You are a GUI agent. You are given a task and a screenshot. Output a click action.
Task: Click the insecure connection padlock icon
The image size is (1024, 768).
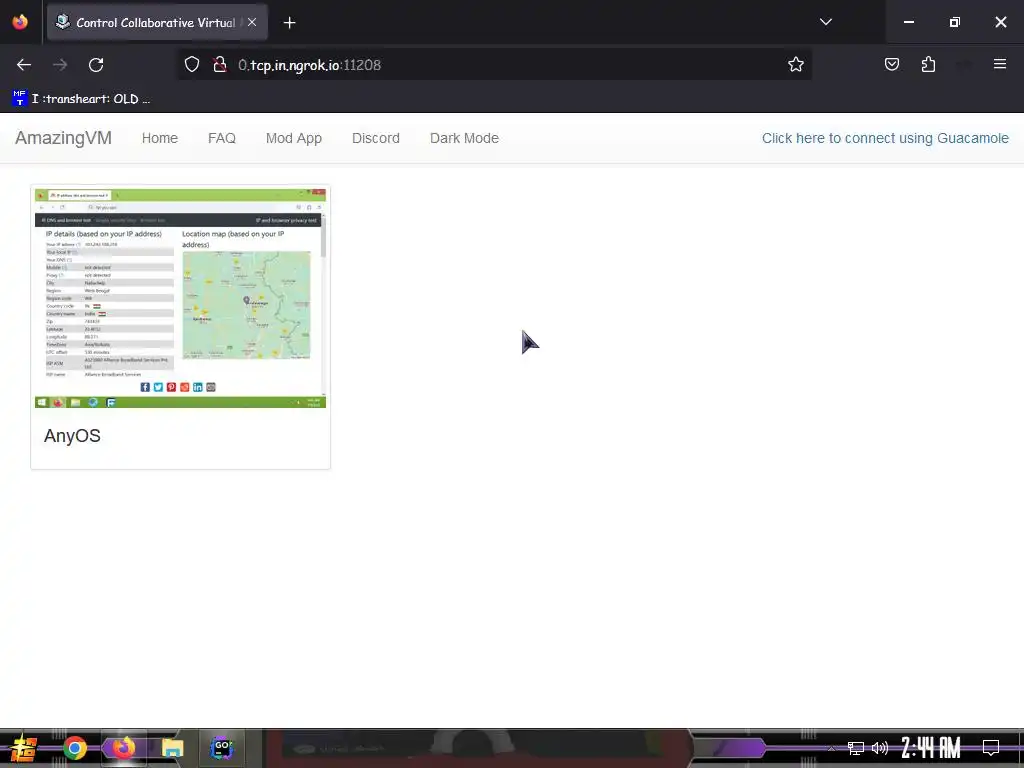(x=220, y=65)
